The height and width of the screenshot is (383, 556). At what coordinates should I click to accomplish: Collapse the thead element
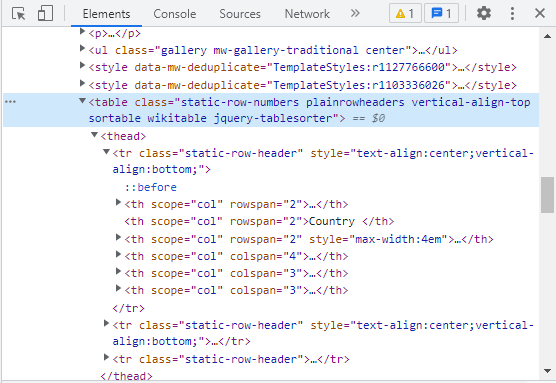click(94, 135)
